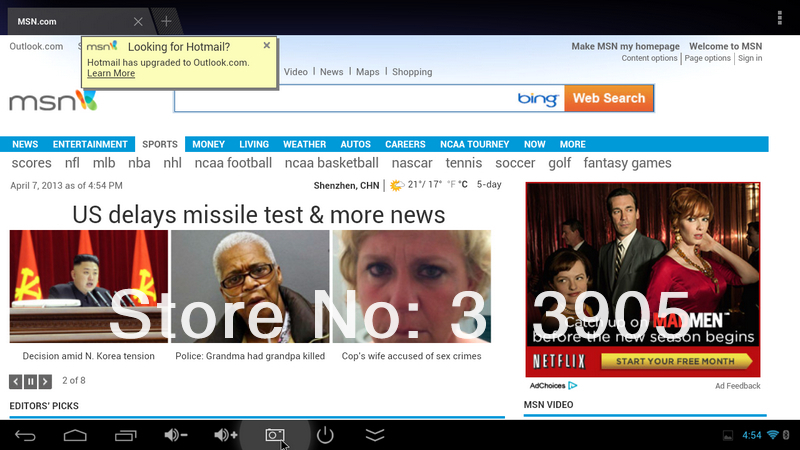Image resolution: width=800 pixels, height=450 pixels.
Task: Open the News search category
Action: [x=332, y=72]
